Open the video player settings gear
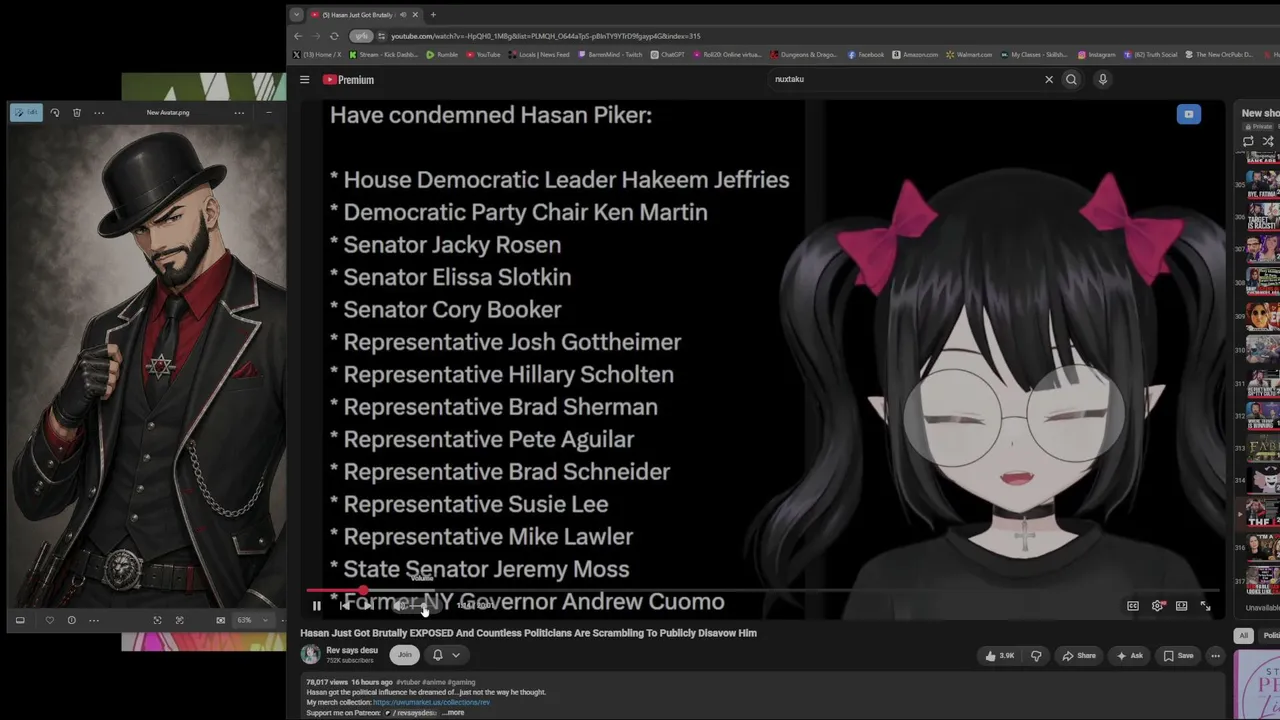Viewport: 1280px width, 720px height. pyautogui.click(x=1157, y=605)
